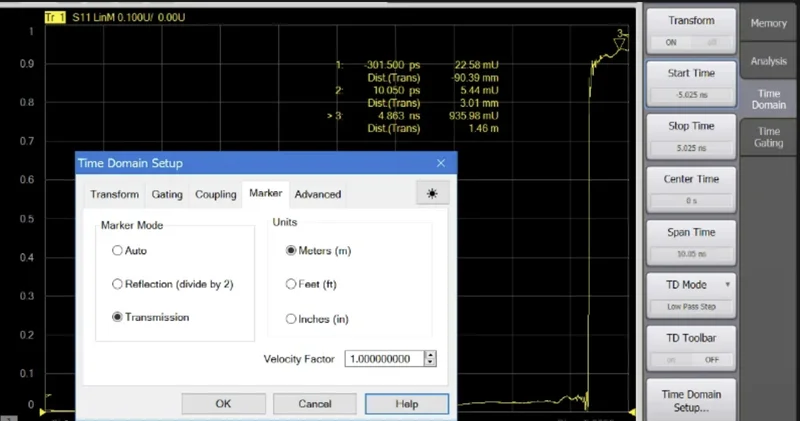Screen dimensions: 800x421
Task: Choose Inches (in) units option
Action: [x=292, y=319]
